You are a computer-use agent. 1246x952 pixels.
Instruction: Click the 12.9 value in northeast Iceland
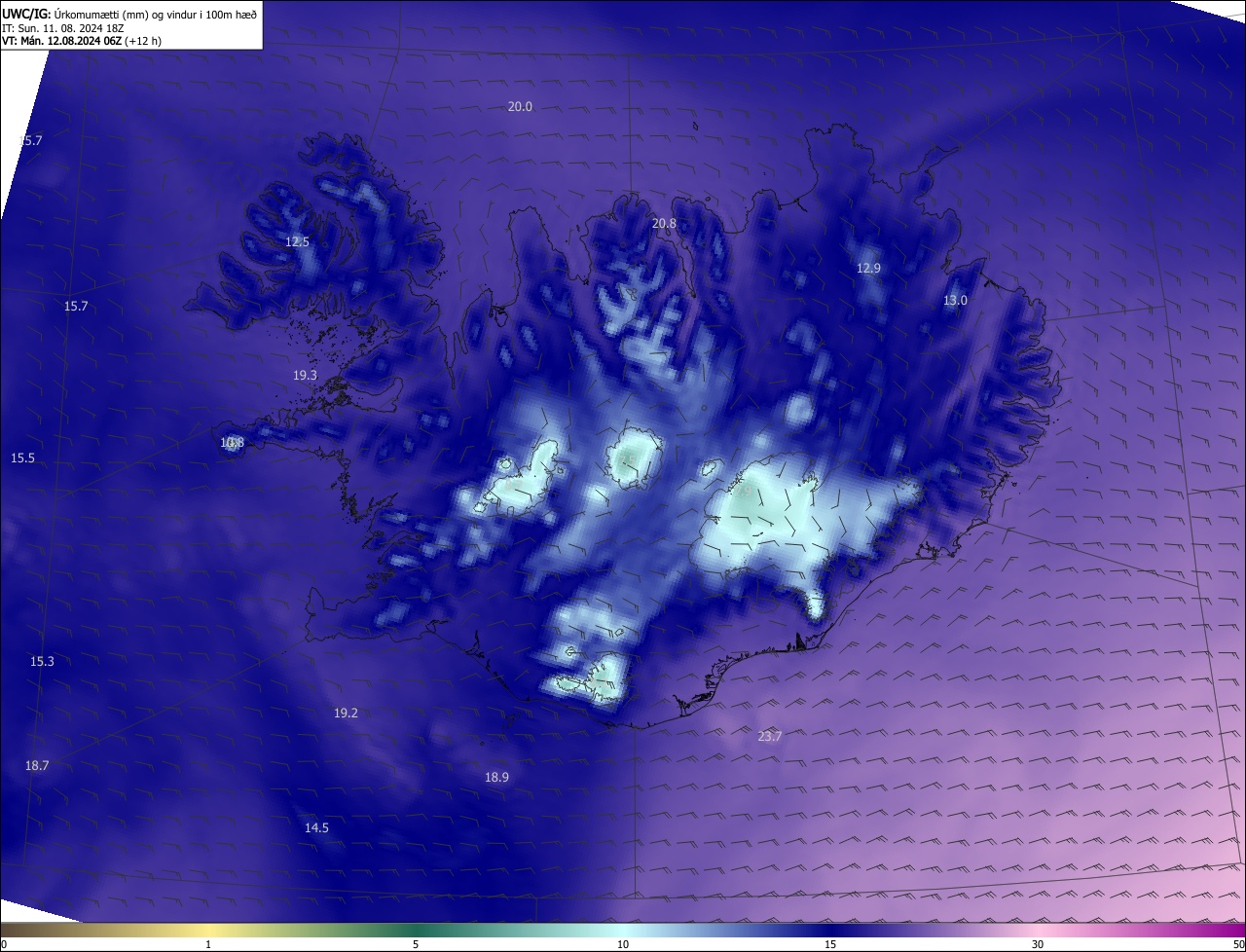(868, 268)
